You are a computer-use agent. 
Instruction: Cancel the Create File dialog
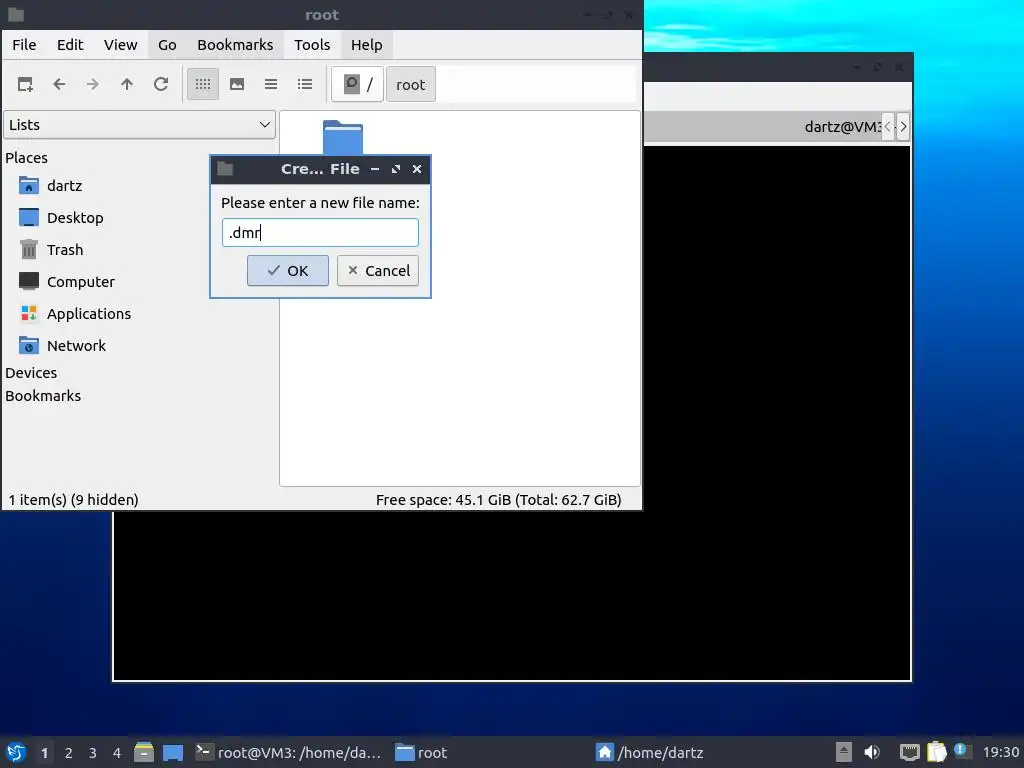pyautogui.click(x=378, y=270)
